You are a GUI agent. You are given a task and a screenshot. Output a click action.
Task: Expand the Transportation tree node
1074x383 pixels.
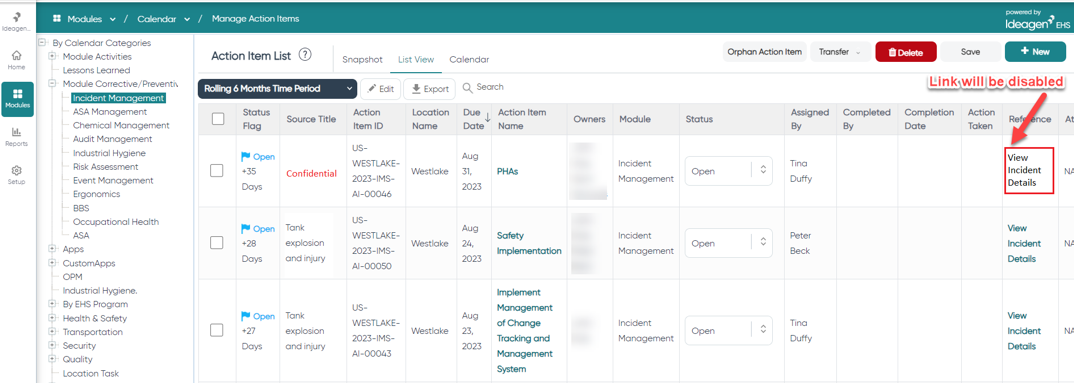pyautogui.click(x=52, y=332)
